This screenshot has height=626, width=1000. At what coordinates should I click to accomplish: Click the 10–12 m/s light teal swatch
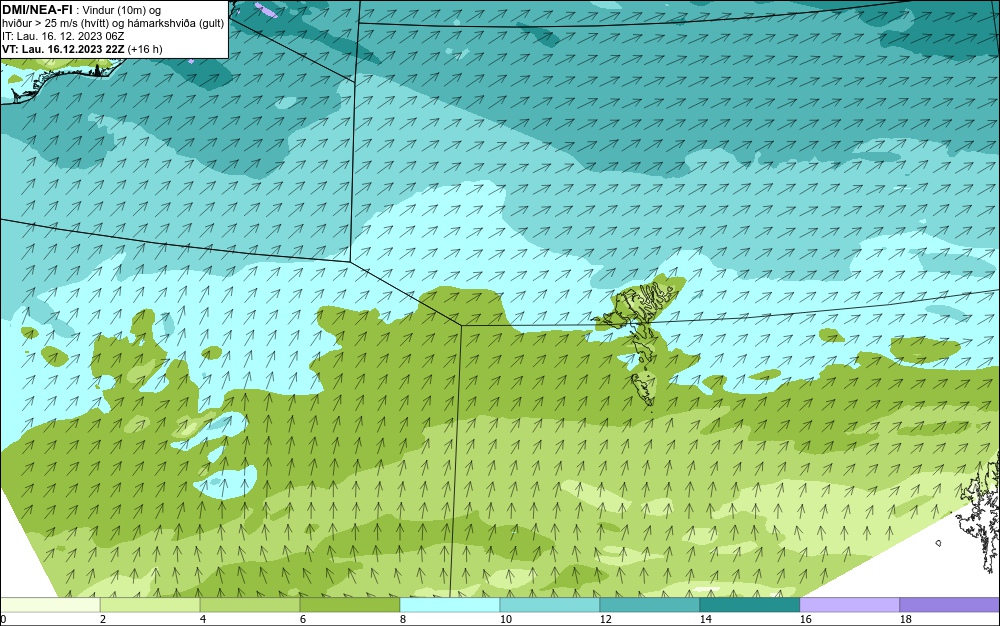[x=550, y=605]
